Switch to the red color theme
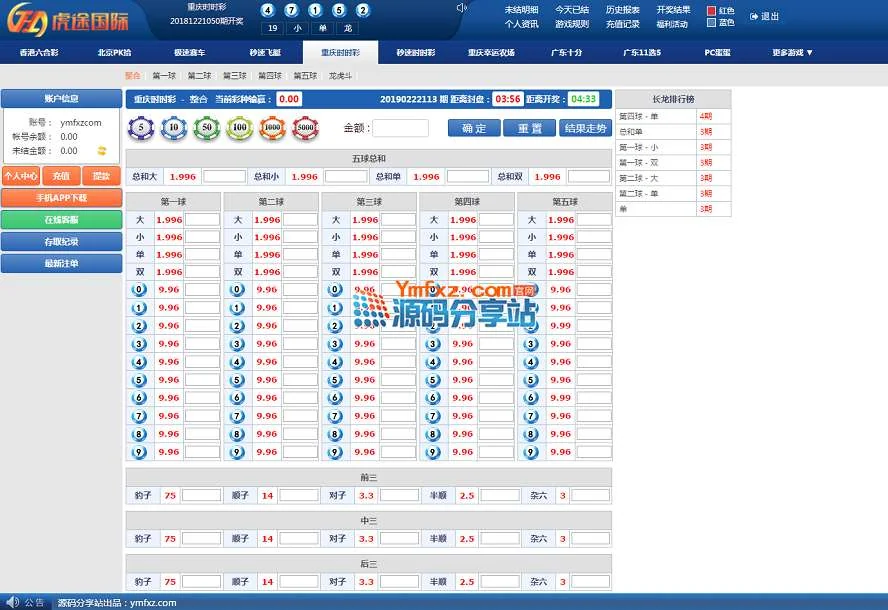Image resolution: width=888 pixels, height=610 pixels. pyautogui.click(x=712, y=11)
